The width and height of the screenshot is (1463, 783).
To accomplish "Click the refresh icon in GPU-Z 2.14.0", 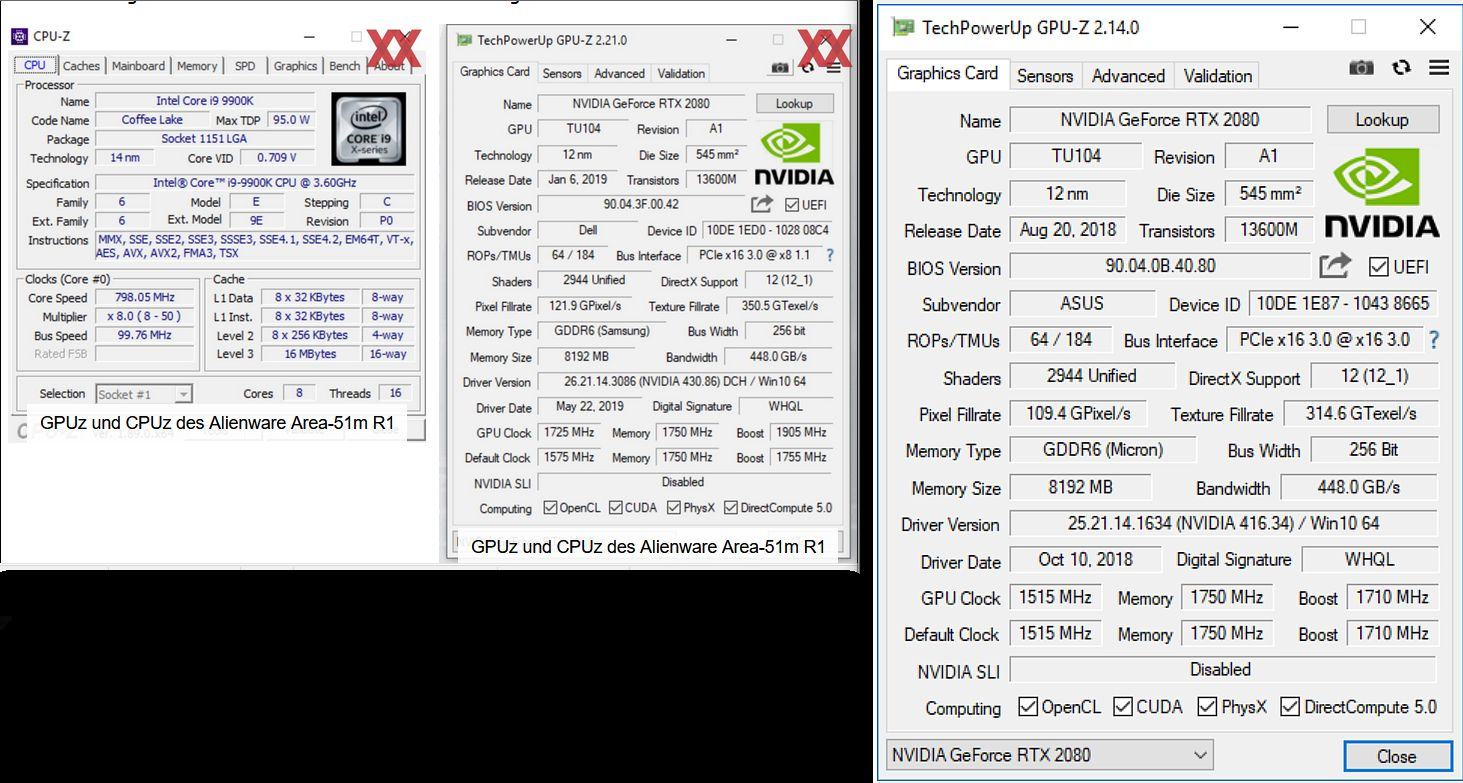I will 1402,67.
